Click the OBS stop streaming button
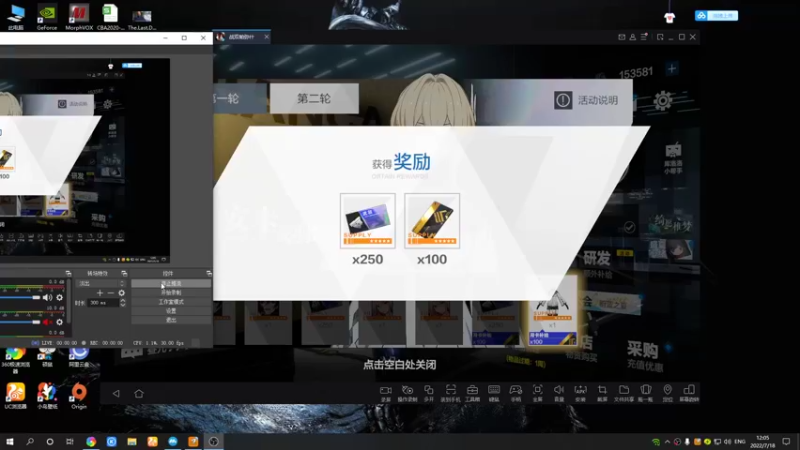Viewport: 800px width, 450px height. pyautogui.click(x=171, y=283)
